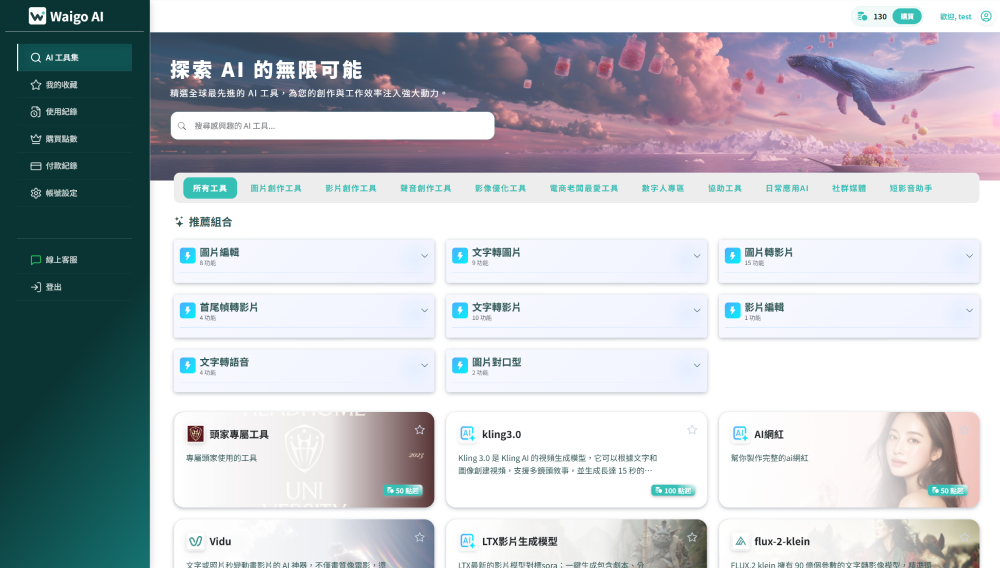Click the lightning icon on 圖片編輯 combo
1000x568 pixels.
click(x=187, y=256)
